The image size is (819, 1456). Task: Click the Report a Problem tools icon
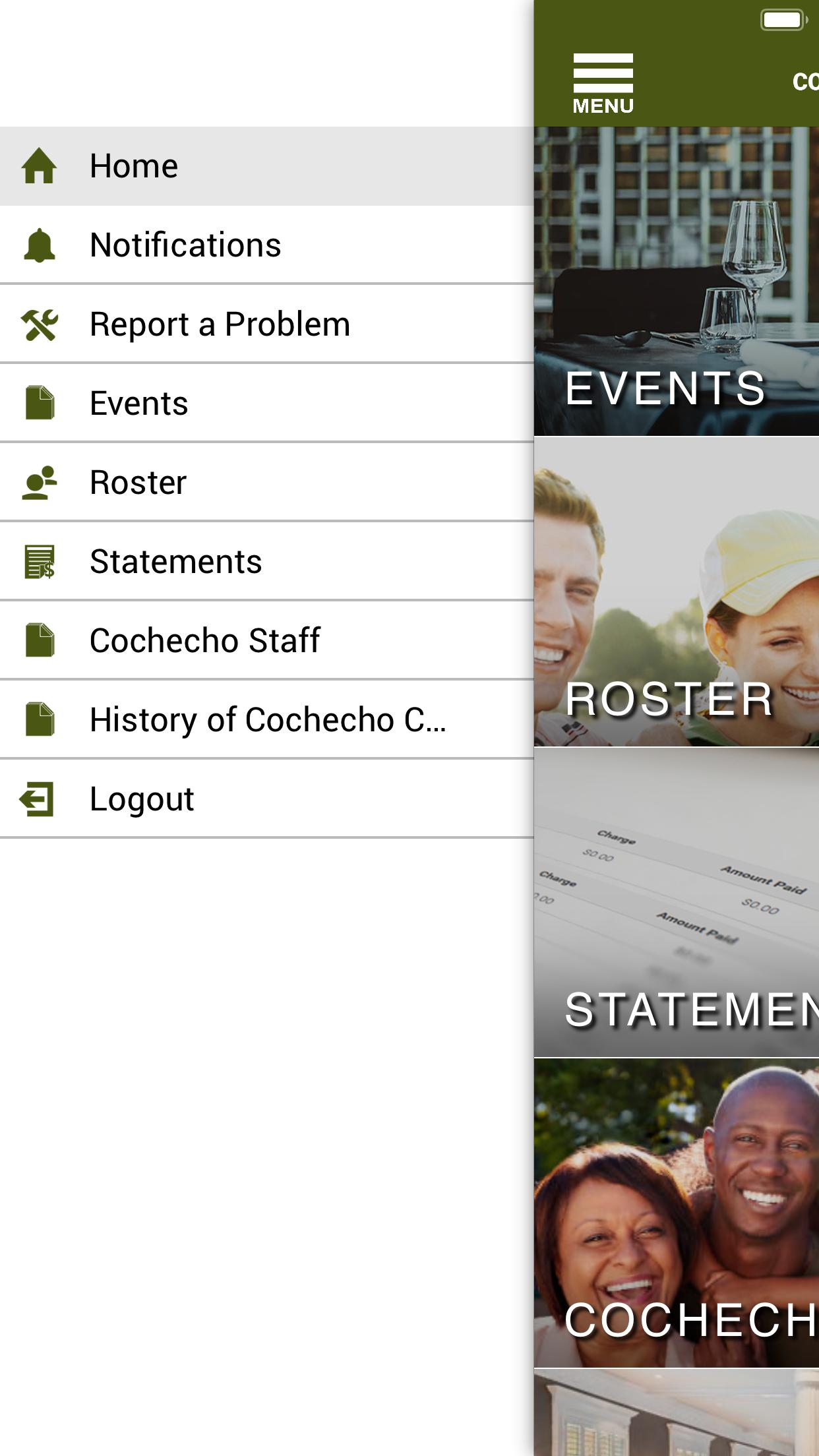(x=39, y=324)
